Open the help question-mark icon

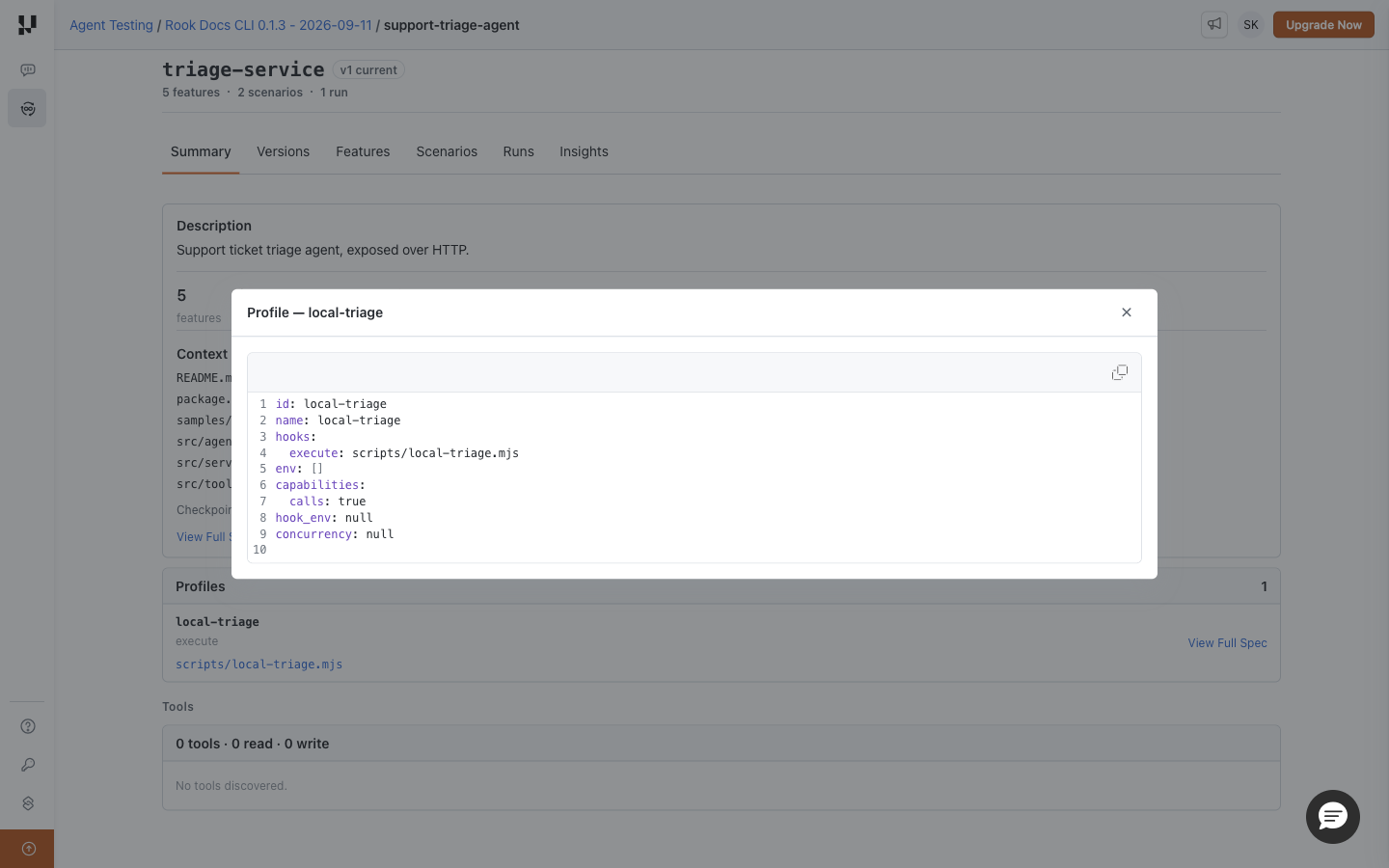point(28,726)
